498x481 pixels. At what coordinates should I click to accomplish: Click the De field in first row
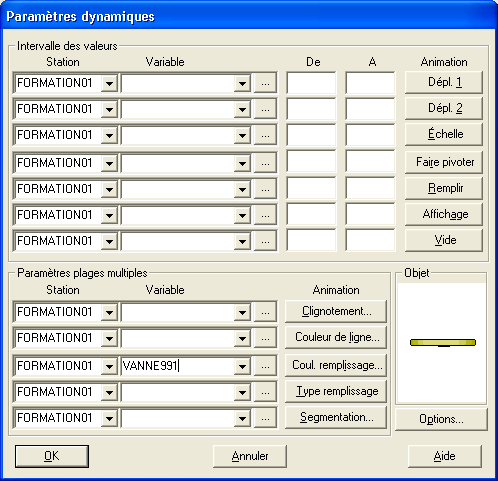pos(312,83)
